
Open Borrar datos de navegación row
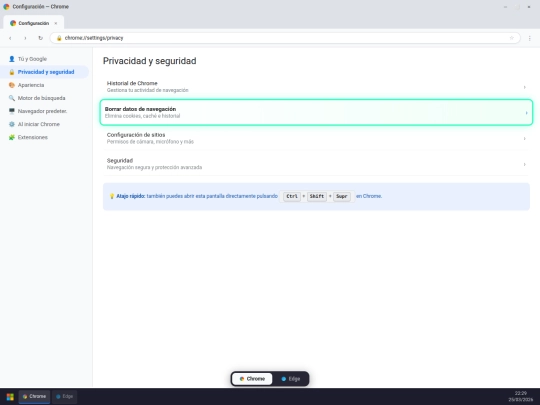pyautogui.click(x=316, y=112)
